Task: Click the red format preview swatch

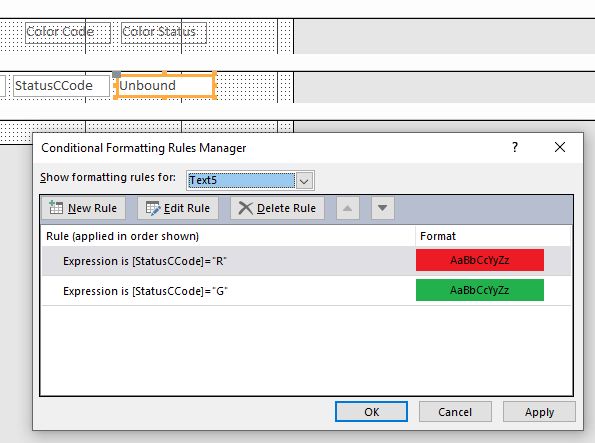Action: point(480,260)
